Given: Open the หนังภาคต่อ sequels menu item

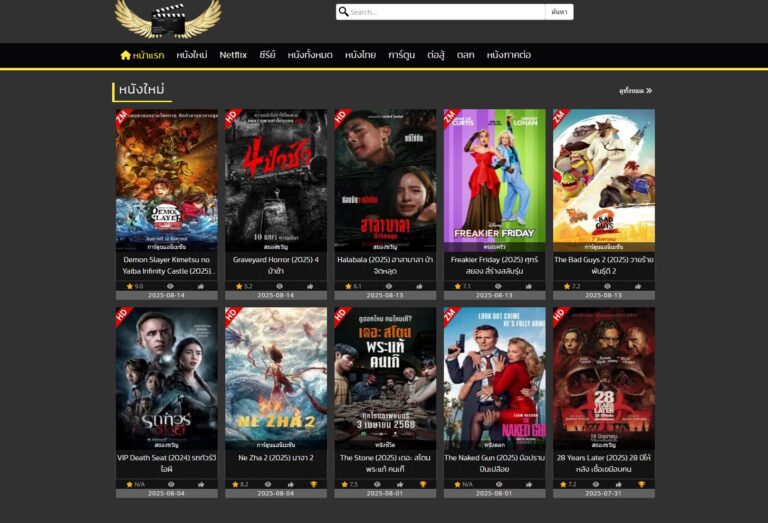Looking at the screenshot, I should [x=509, y=55].
